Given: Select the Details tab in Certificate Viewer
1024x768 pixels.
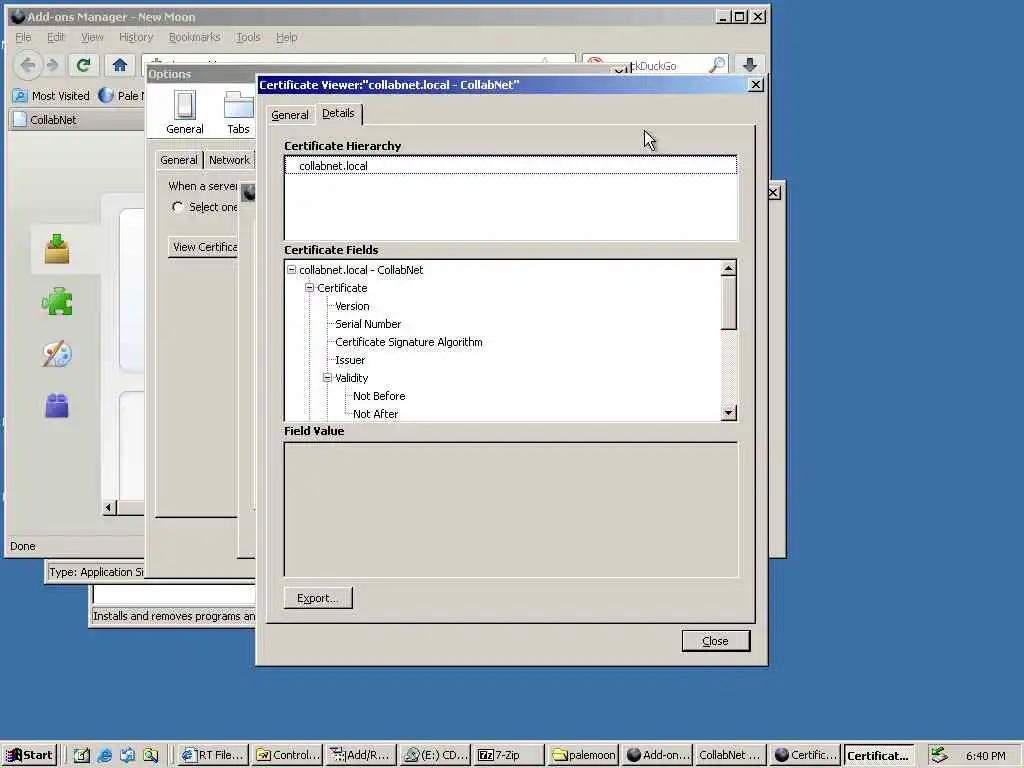Looking at the screenshot, I should tap(338, 114).
